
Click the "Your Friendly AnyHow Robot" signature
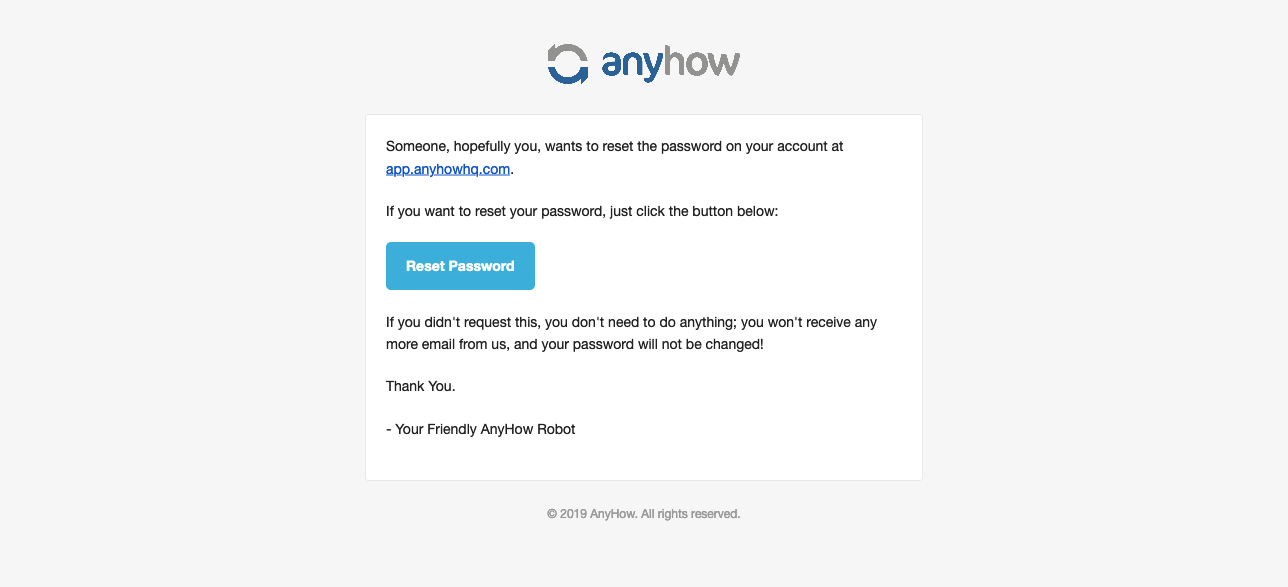pos(485,429)
